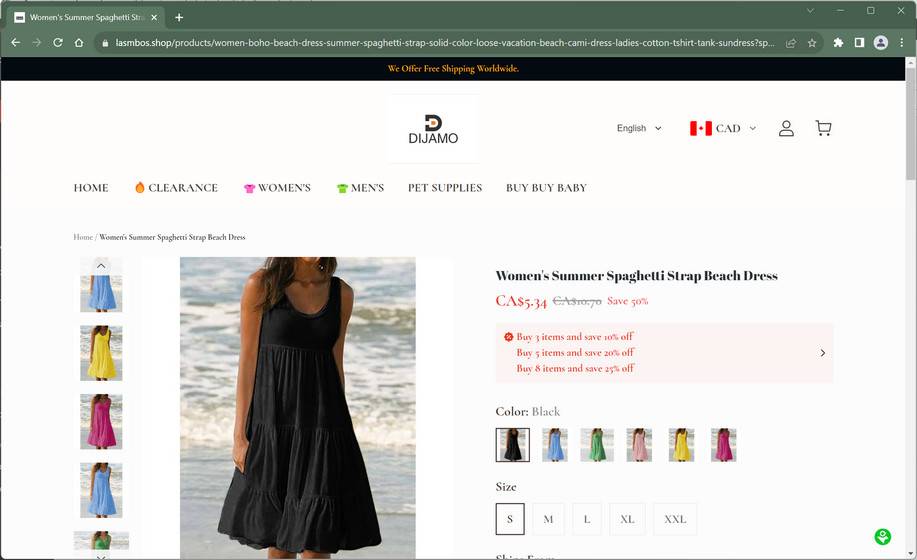View site info lock icon
Viewport: 917px width, 560px height.
105,43
